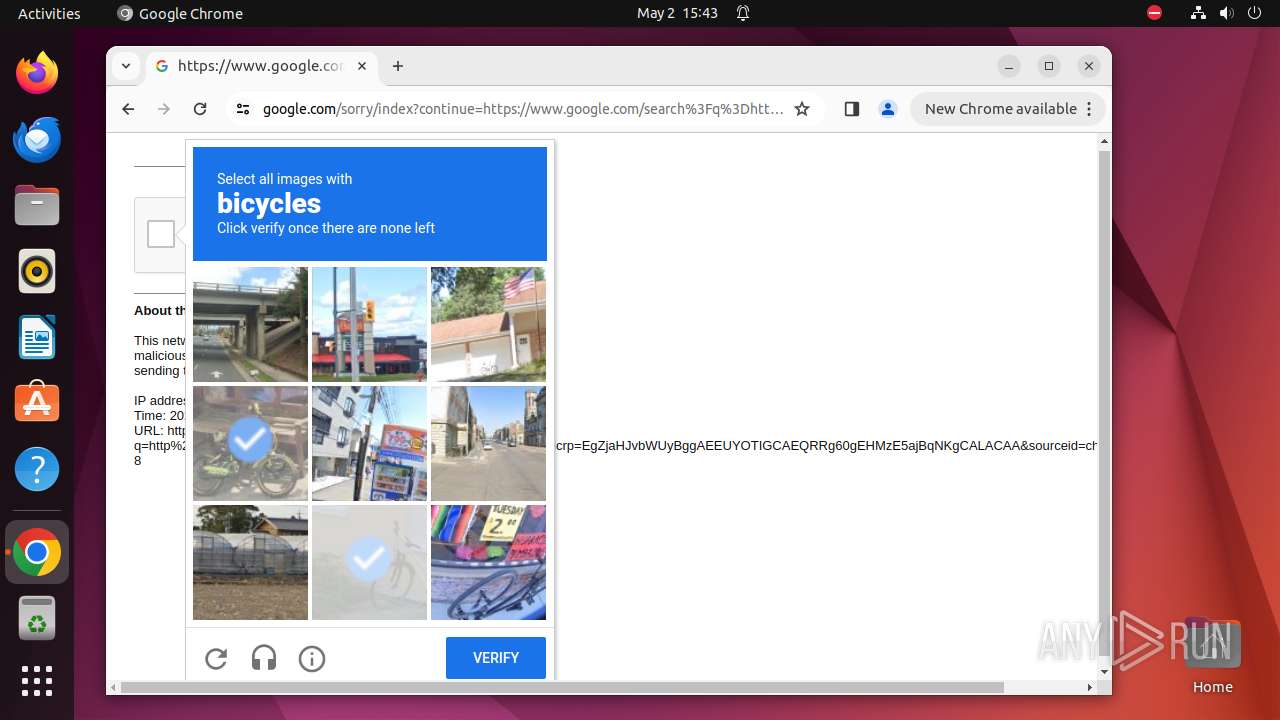1280x720 pixels.
Task: Select the greenhouse field image tile
Action: (x=250, y=562)
